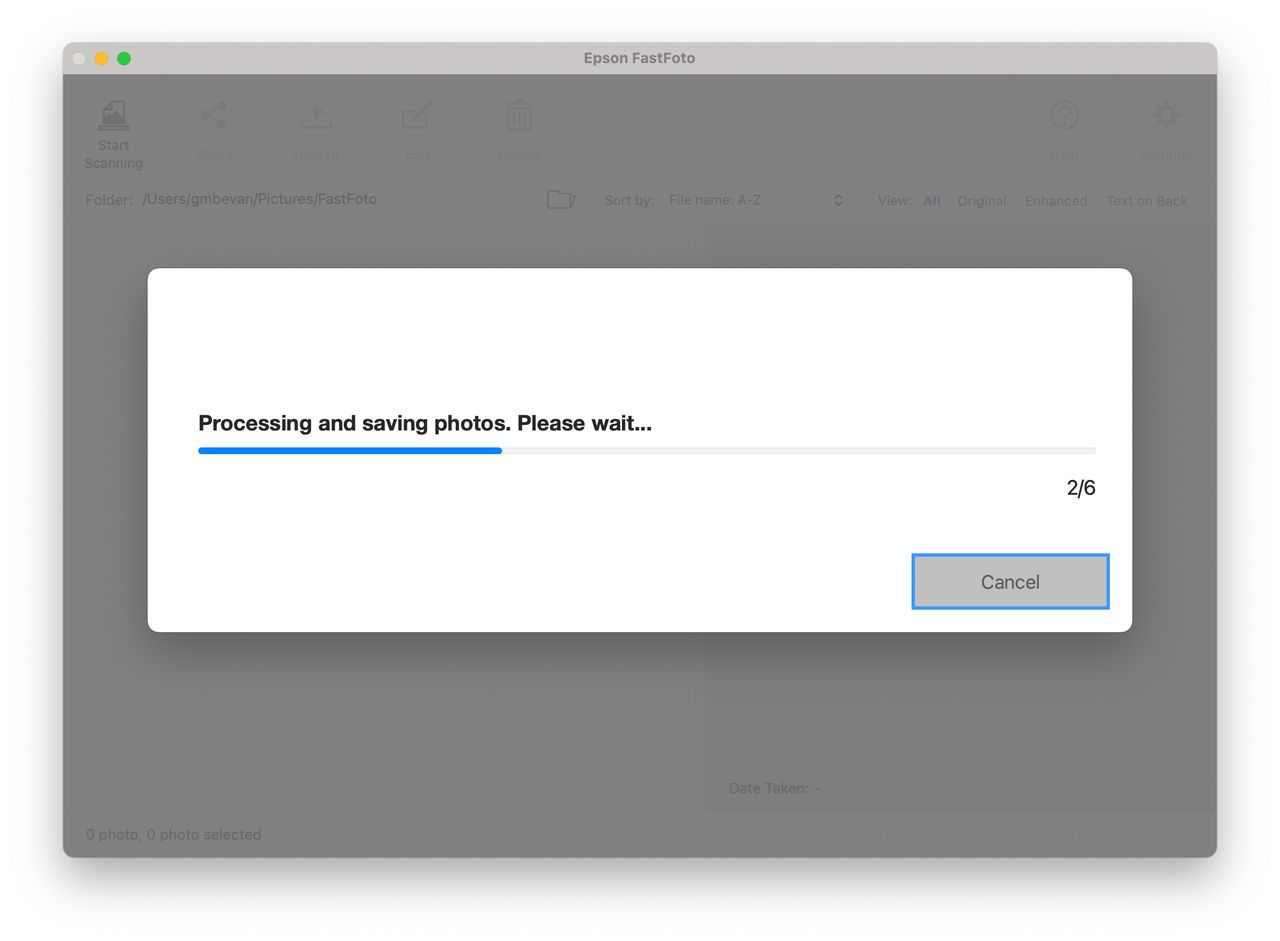Click the "Date Taken" label
The image size is (1280, 941).
tap(775, 788)
